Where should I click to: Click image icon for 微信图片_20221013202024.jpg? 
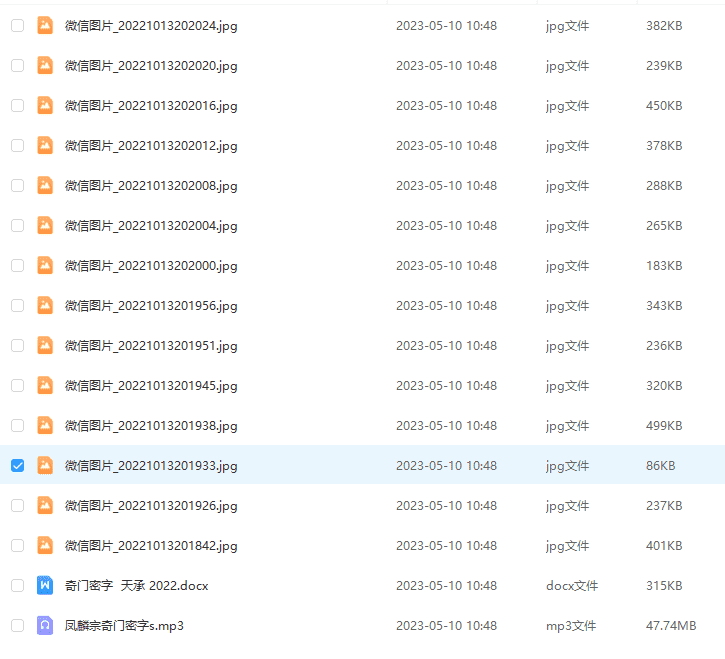tap(45, 26)
